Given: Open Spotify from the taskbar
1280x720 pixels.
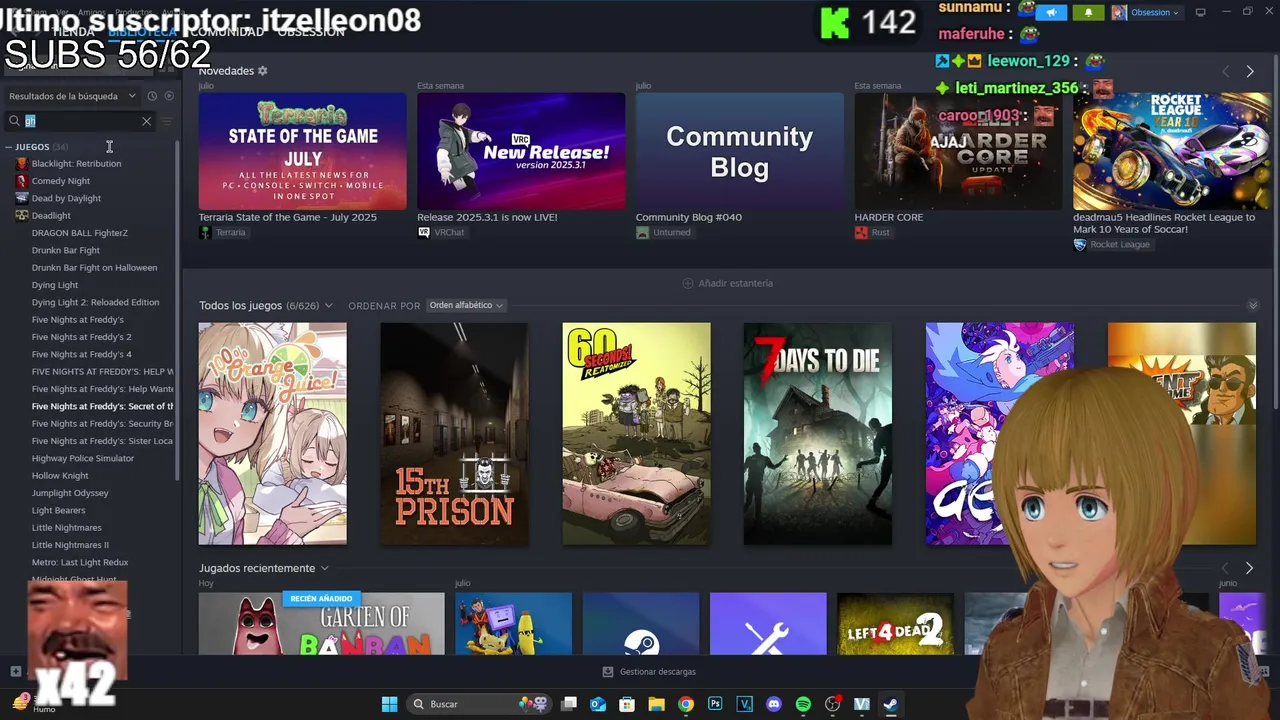Looking at the screenshot, I should tap(803, 704).
